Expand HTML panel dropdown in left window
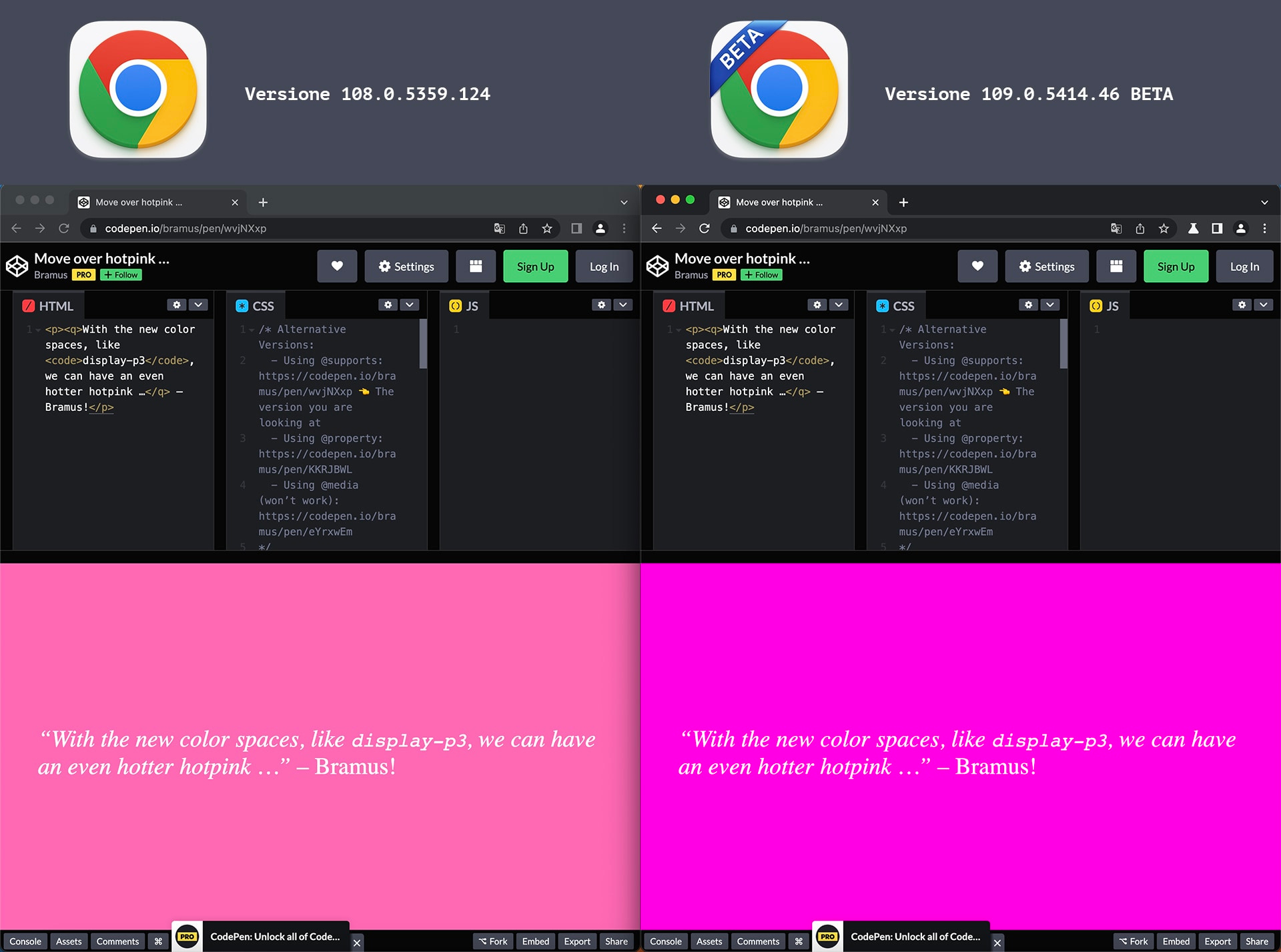 pos(198,305)
